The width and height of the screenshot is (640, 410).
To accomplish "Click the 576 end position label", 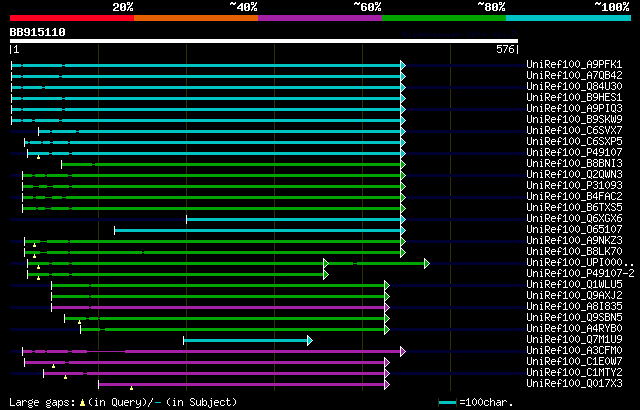I will 505,49.
